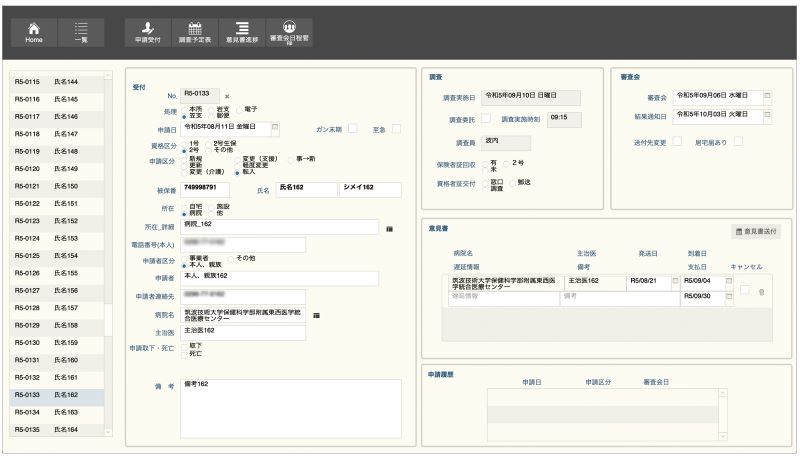Image resolution: width=800 pixels, height=458 pixels.
Task: Click the 意見書送付 button
Action: tap(756, 231)
